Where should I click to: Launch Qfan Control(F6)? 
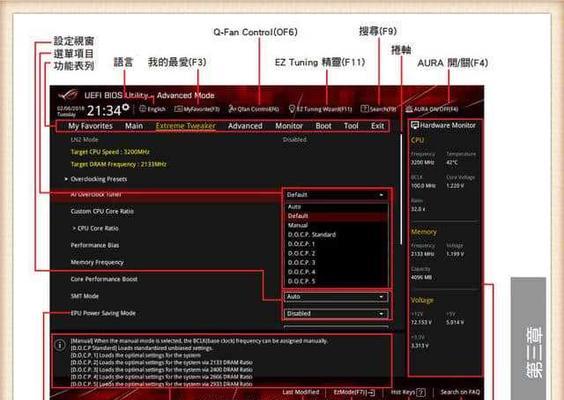coord(254,109)
